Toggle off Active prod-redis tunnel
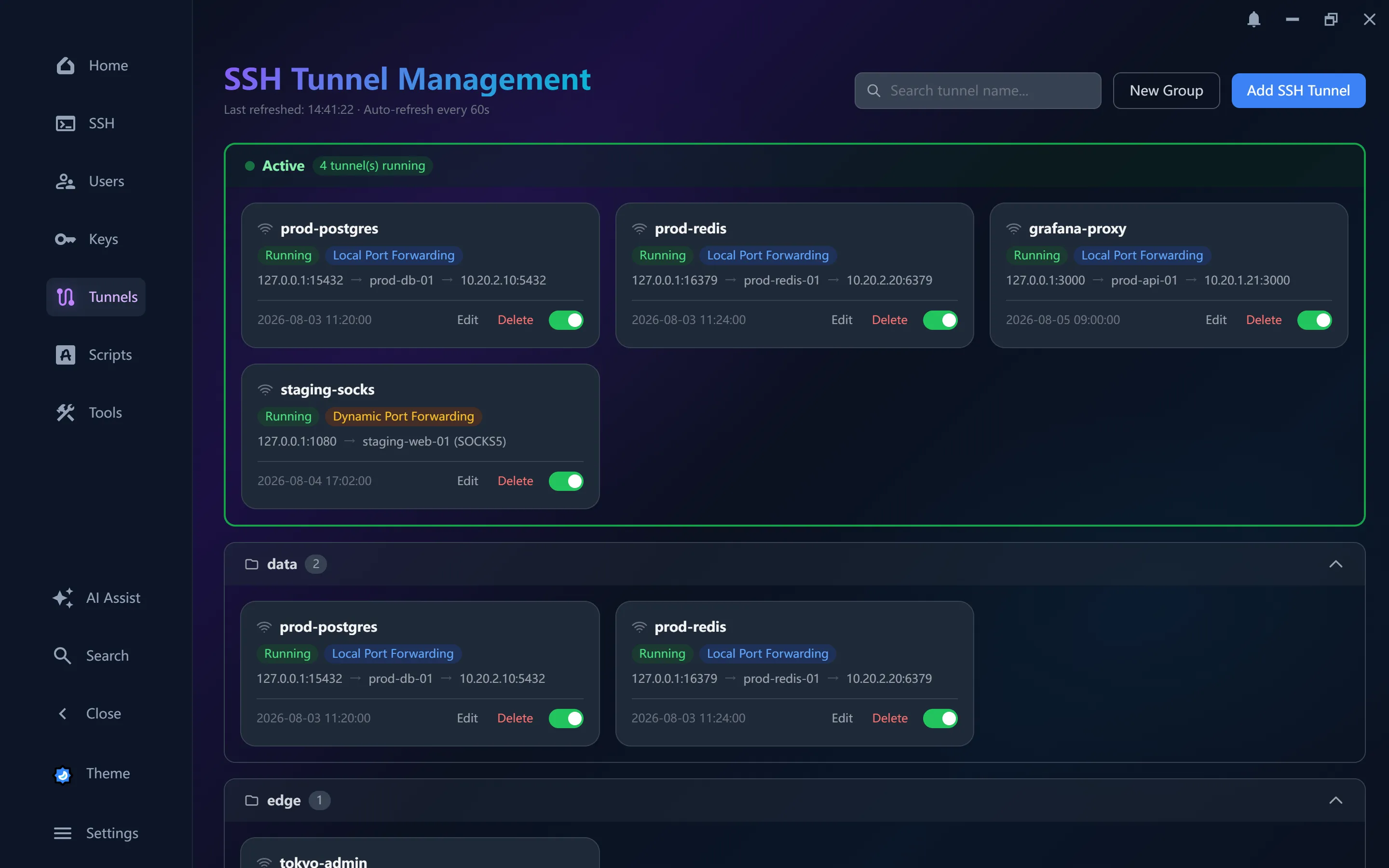 940,320
